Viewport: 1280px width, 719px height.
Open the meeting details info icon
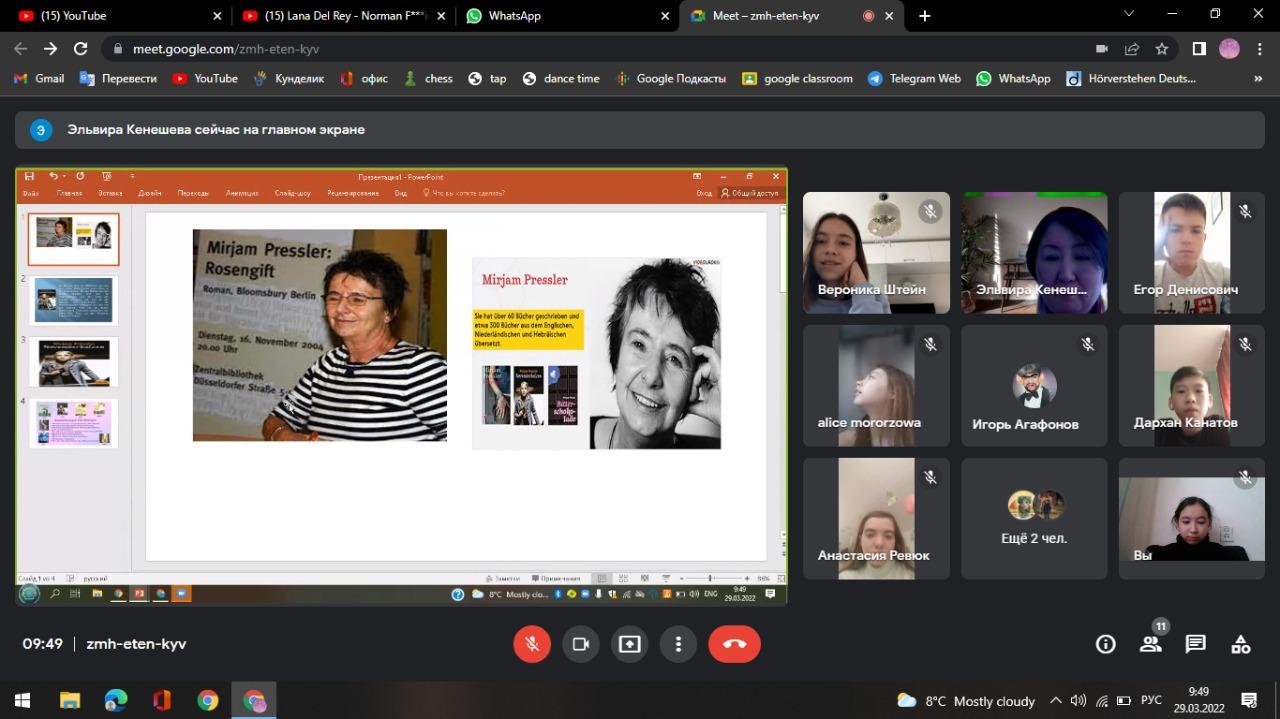[x=1105, y=644]
